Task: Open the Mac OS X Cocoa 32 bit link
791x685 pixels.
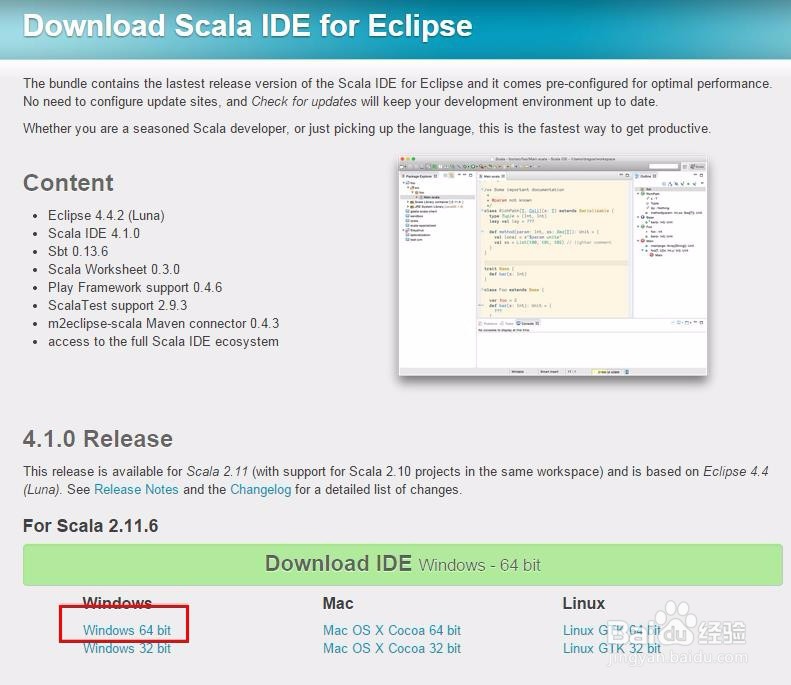Action: [x=392, y=648]
